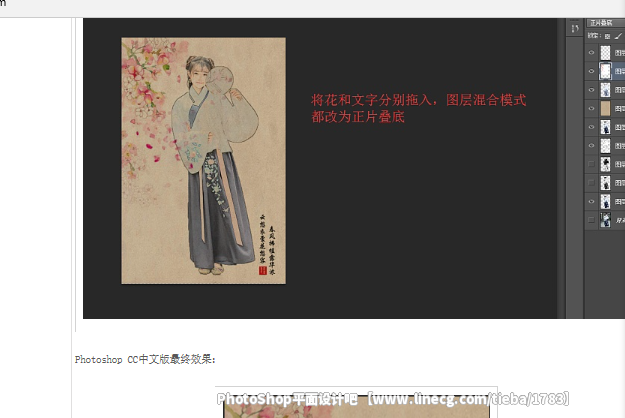The height and width of the screenshot is (418, 625).
Task: Toggle eye icon directly above tan layer
Action: click(x=592, y=90)
